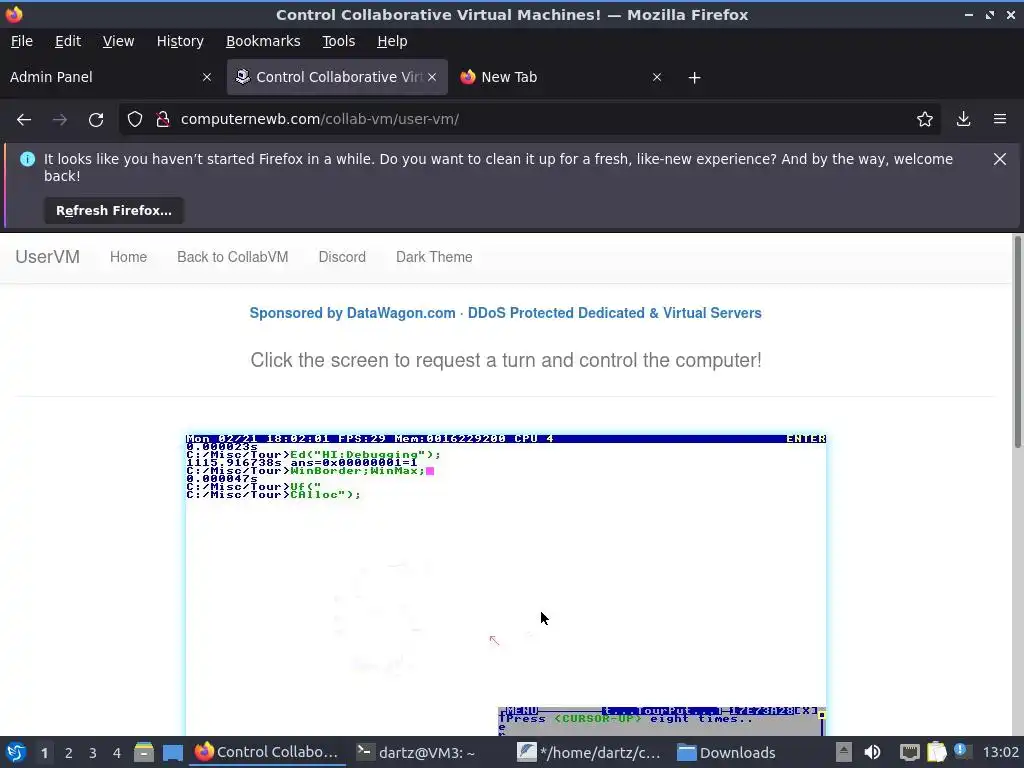Click the page vertical scrollbar

tap(1017, 343)
